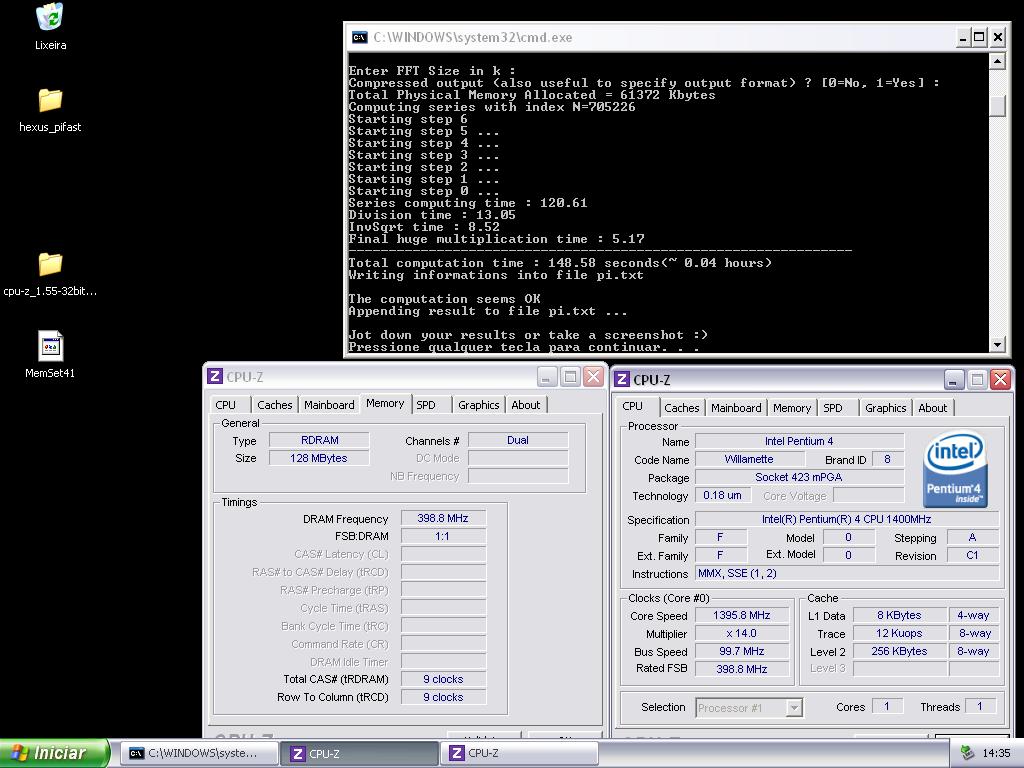The image size is (1024, 768).
Task: Click the cmd.exe title bar icon
Action: click(x=359, y=37)
